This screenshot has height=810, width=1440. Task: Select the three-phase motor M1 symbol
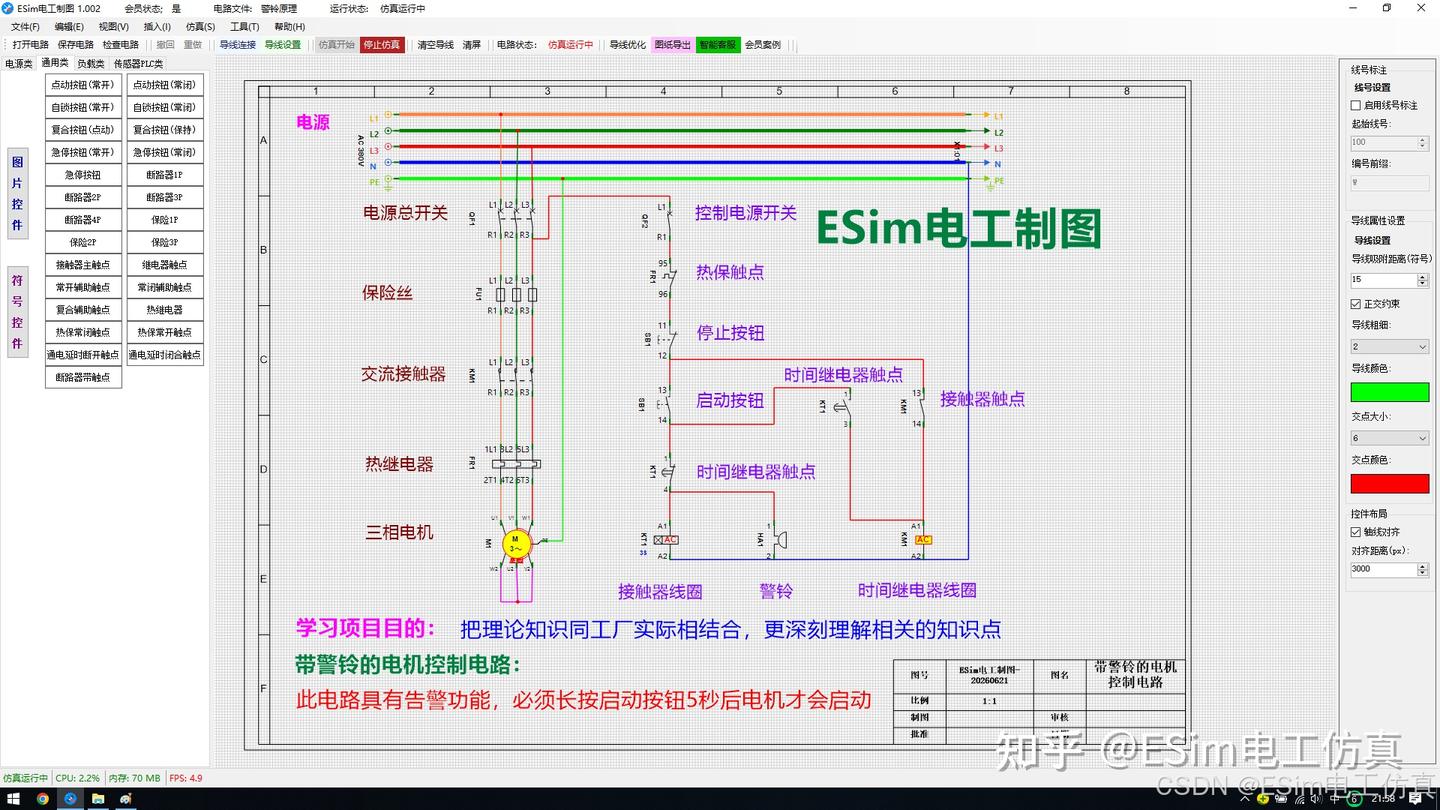(517, 545)
